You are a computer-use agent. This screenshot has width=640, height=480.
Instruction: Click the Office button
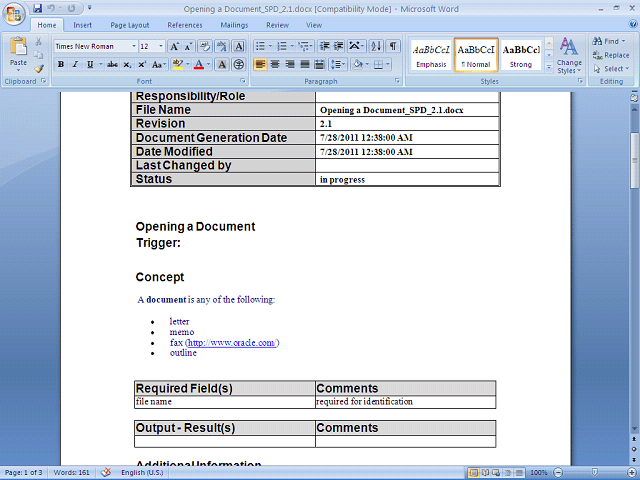coord(14,14)
